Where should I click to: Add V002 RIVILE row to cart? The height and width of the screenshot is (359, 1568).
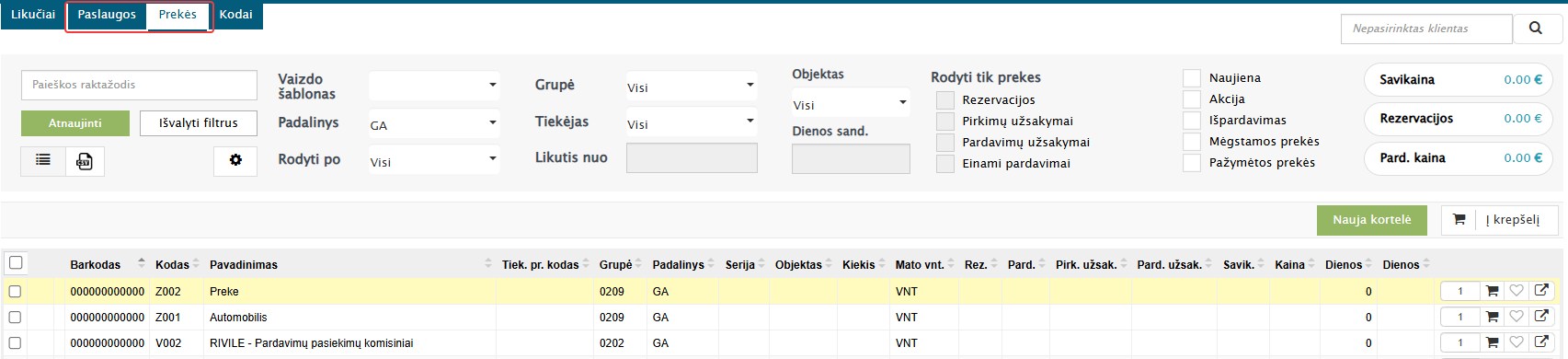click(1492, 342)
